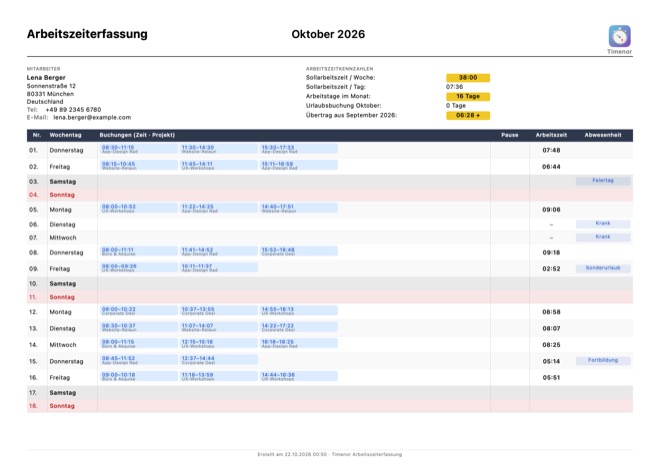This screenshot has height=466, width=660.
Task: Click the 08:30–10:37 booking on day 13
Action: pos(139,327)
